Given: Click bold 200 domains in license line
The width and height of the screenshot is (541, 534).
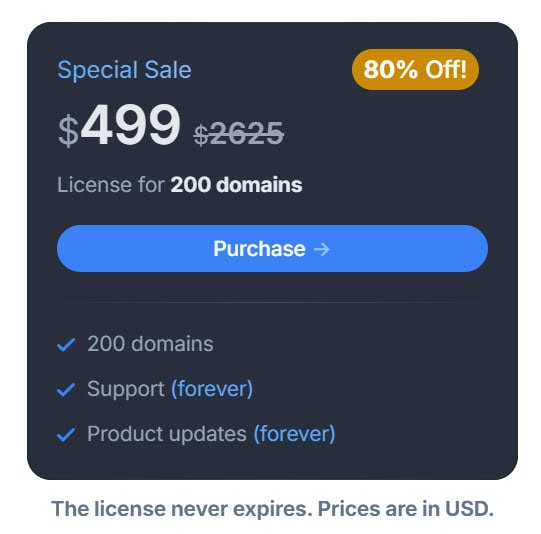Looking at the screenshot, I should (236, 185).
